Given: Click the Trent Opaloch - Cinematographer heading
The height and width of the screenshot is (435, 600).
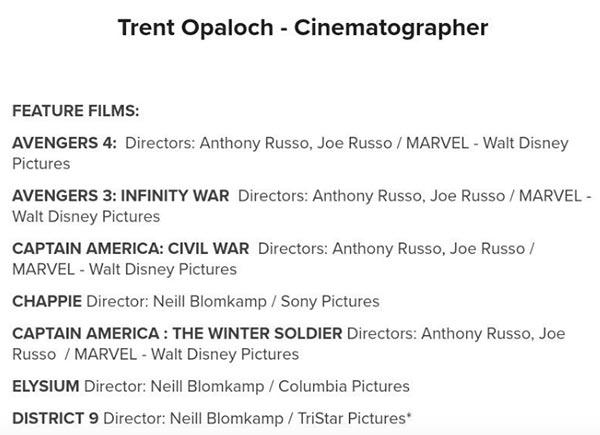Looking at the screenshot, I should point(303,28).
